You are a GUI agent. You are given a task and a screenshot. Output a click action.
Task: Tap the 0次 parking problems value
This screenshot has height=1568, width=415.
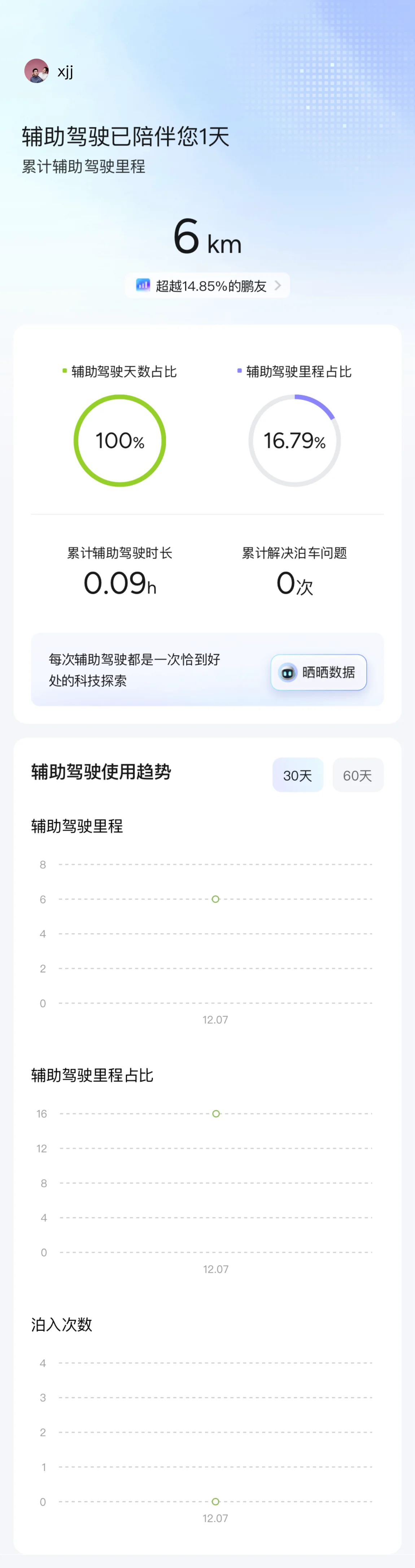click(x=294, y=583)
